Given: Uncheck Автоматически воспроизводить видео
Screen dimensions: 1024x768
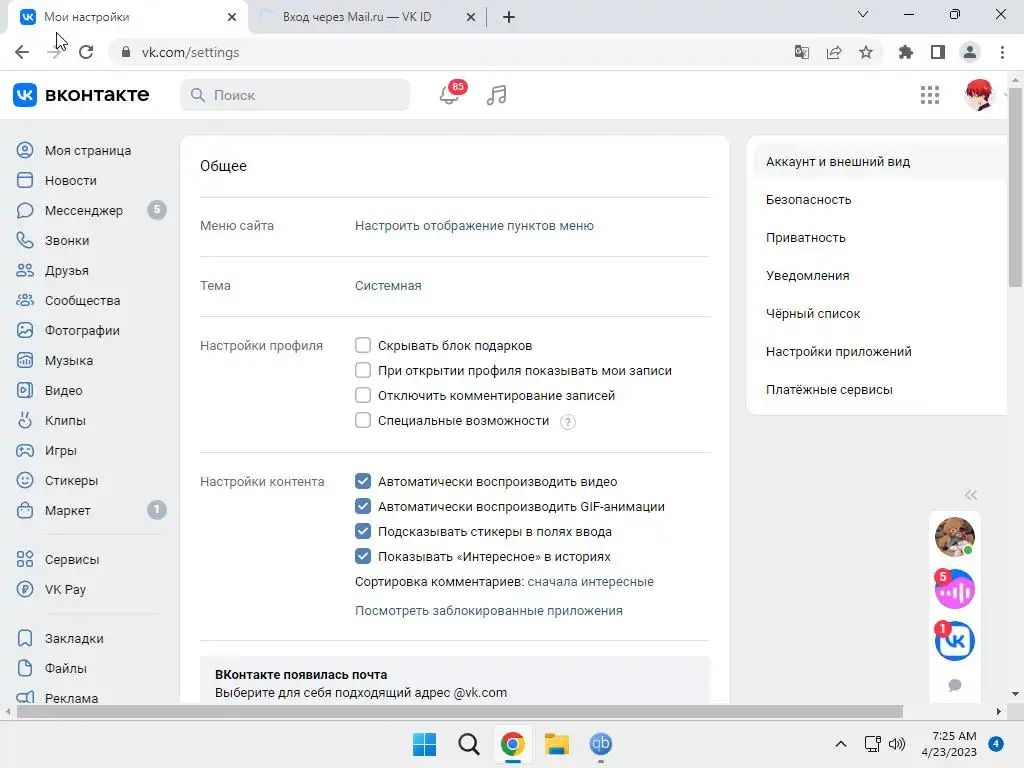Looking at the screenshot, I should coord(363,481).
